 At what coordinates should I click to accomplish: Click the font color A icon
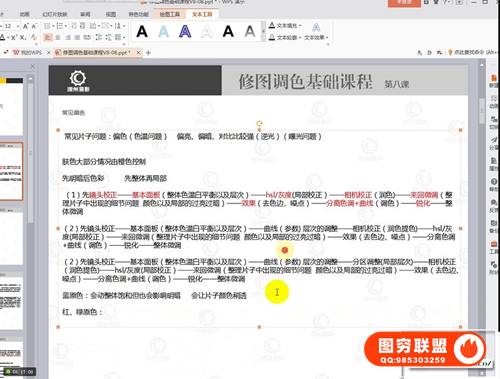coord(2,37)
